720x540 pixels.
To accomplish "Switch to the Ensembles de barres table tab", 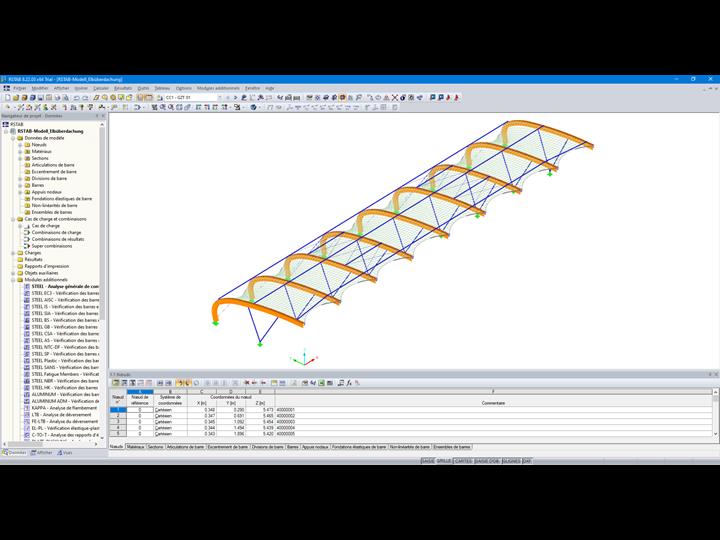I will point(452,447).
